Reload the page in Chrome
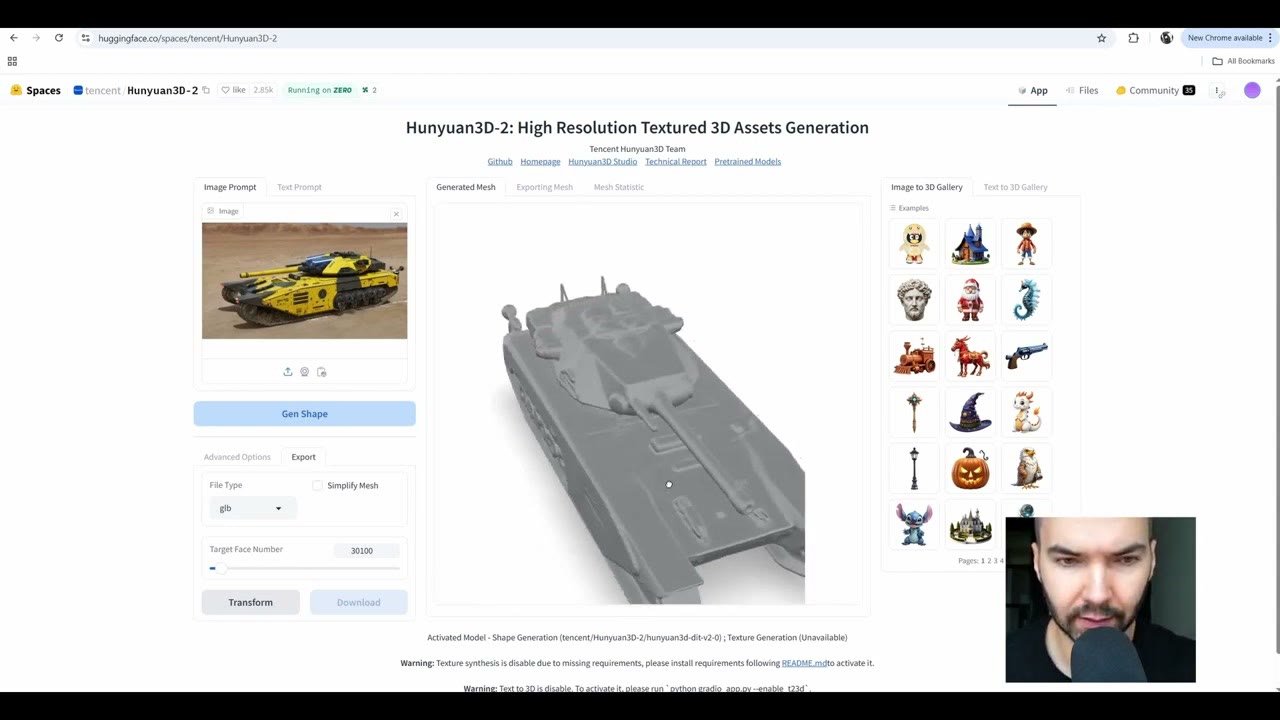This screenshot has width=1280, height=720. 59,38
